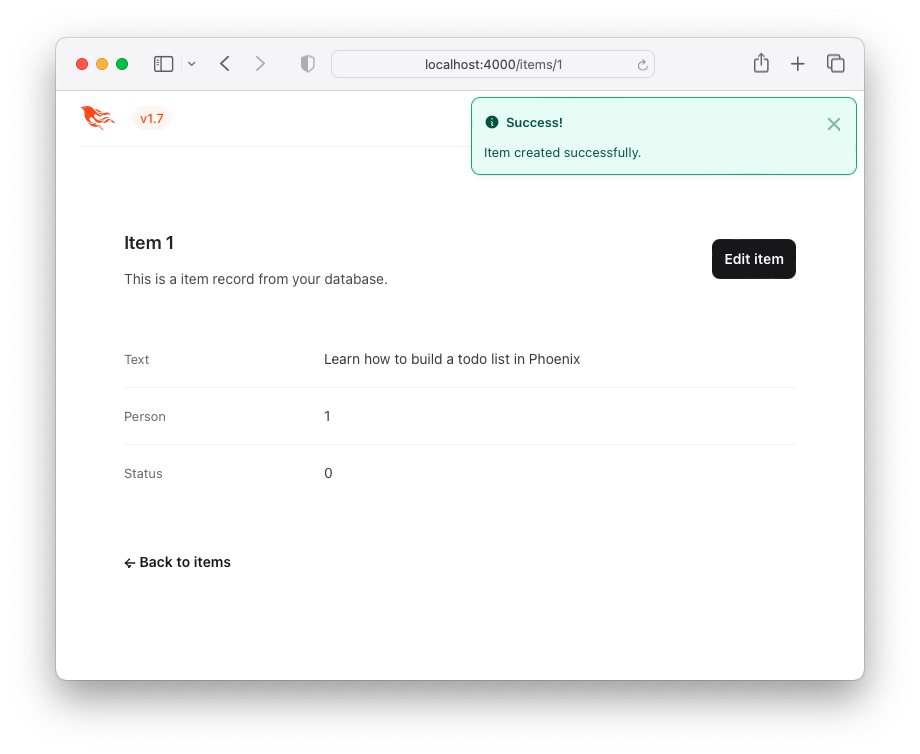
Task: Select the Person row value
Action: click(x=327, y=416)
